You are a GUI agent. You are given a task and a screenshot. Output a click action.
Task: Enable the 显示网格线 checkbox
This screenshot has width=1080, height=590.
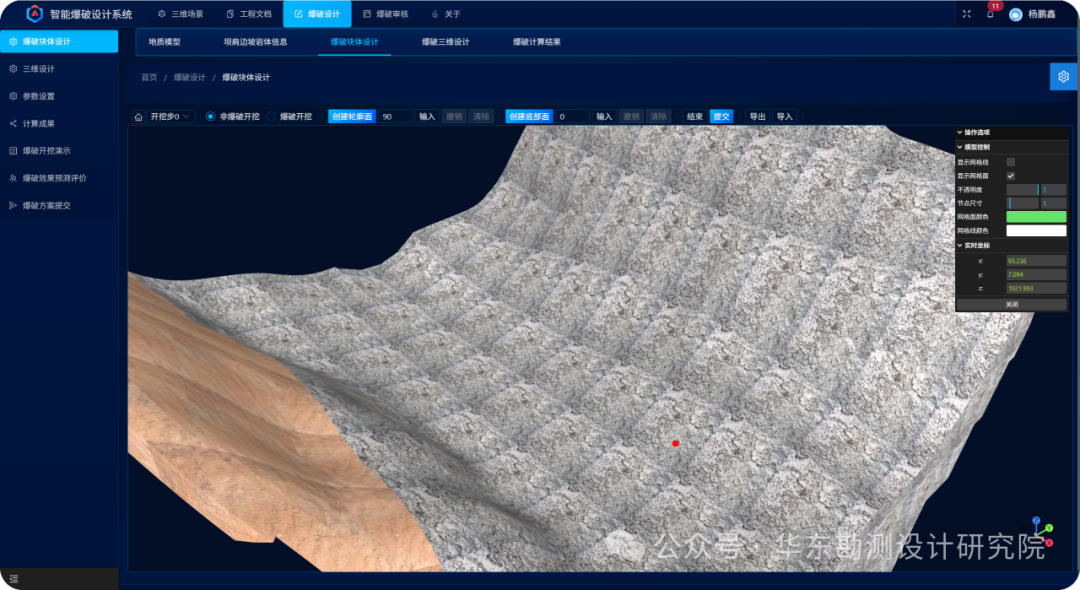pos(1010,162)
